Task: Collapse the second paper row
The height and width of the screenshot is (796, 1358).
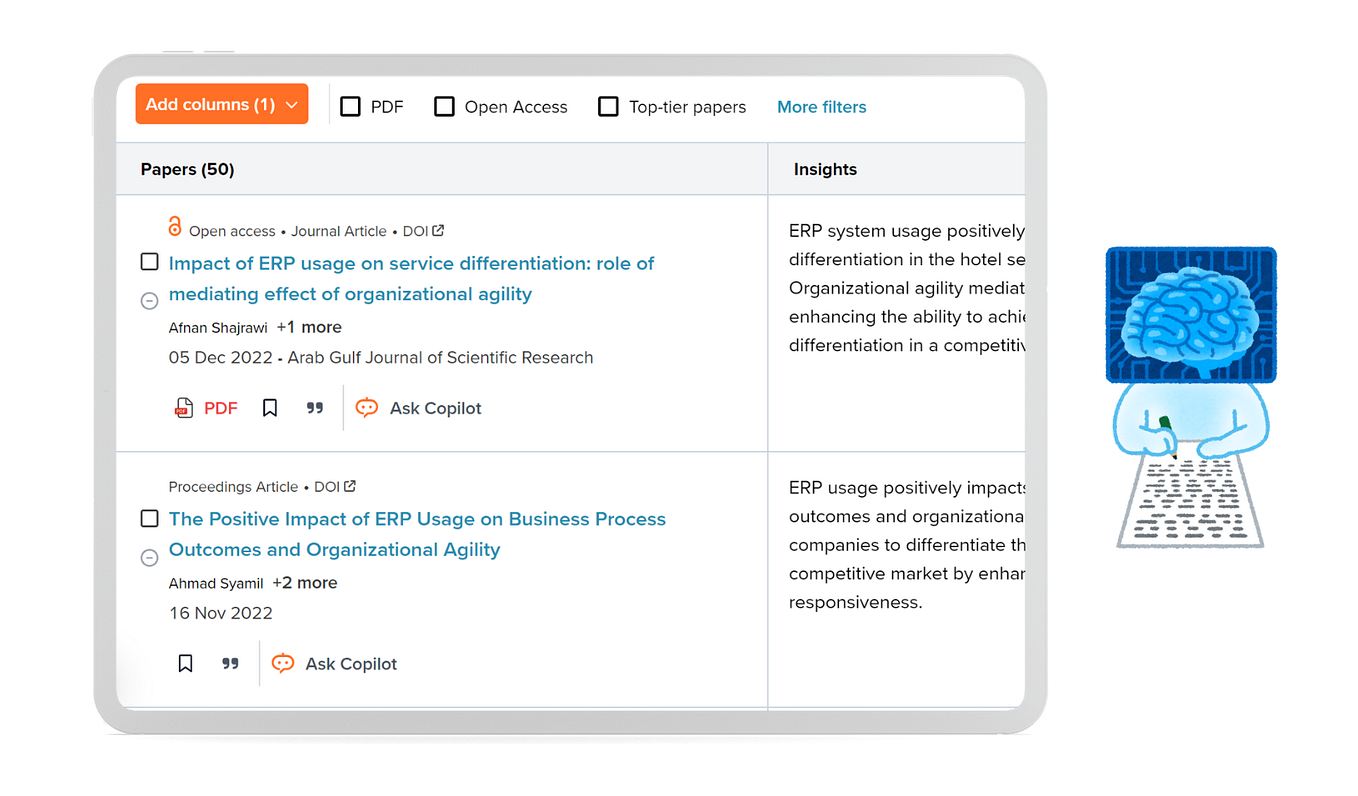Action: (149, 557)
